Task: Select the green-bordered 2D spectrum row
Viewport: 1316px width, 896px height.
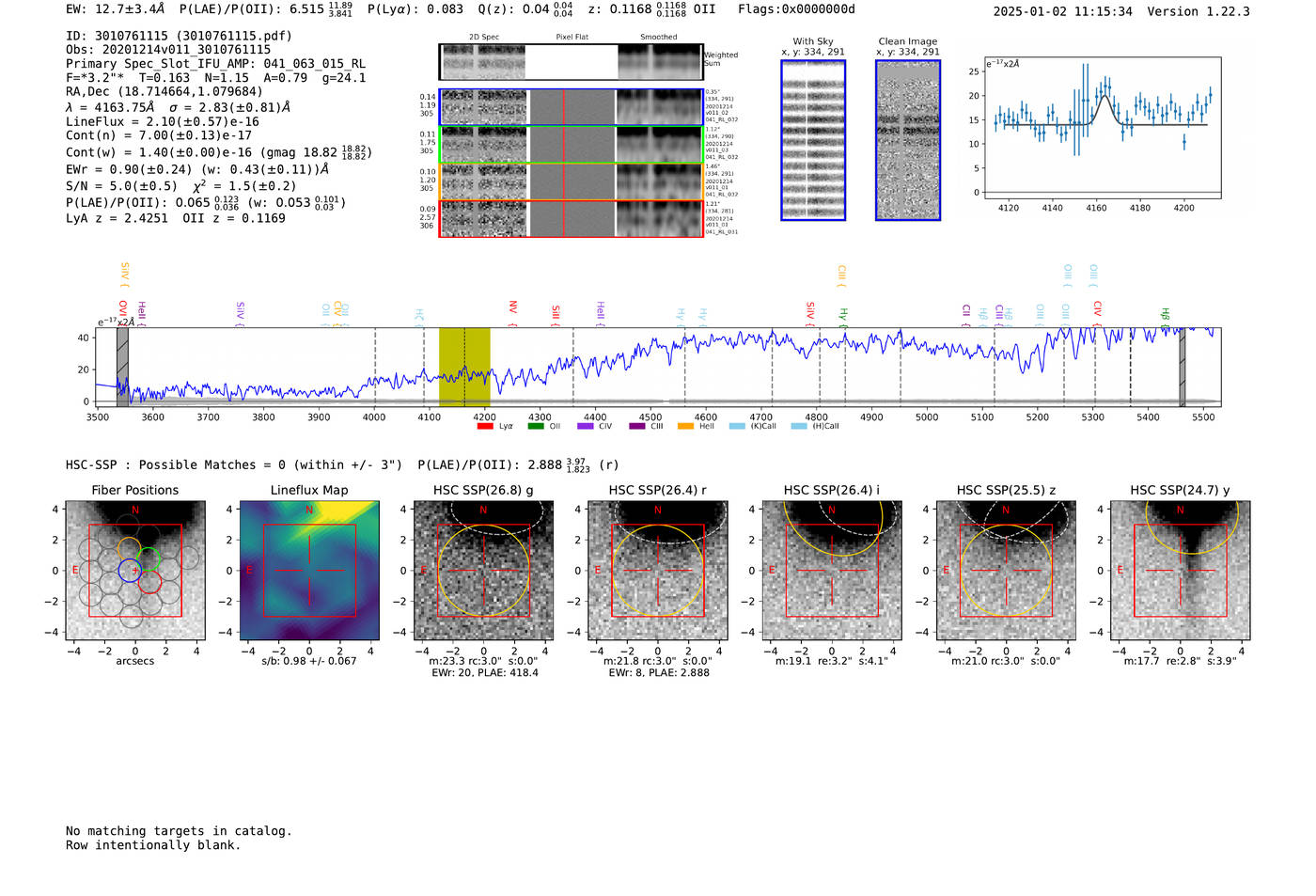Action: pyautogui.click(x=571, y=145)
